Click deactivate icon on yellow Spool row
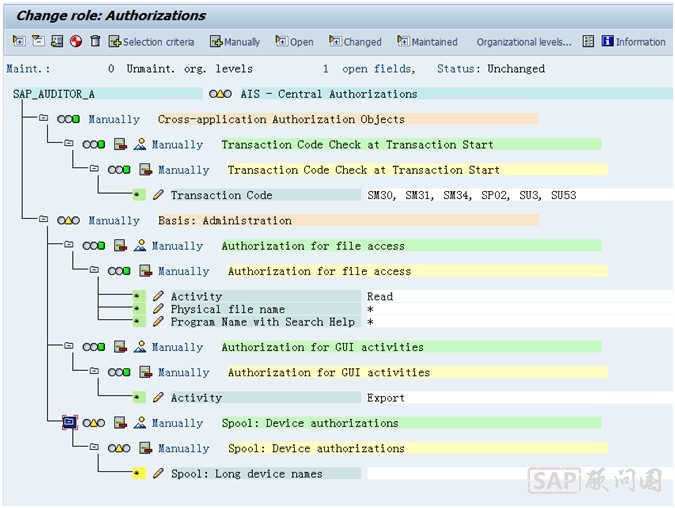This screenshot has height=508, width=675. (x=146, y=448)
